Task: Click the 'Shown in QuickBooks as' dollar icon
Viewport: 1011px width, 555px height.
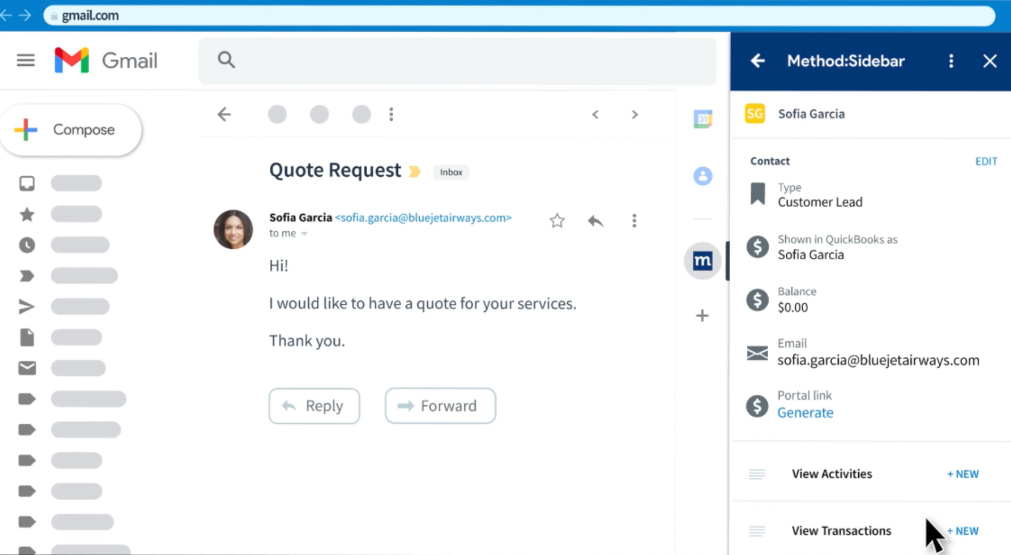Action: [758, 247]
